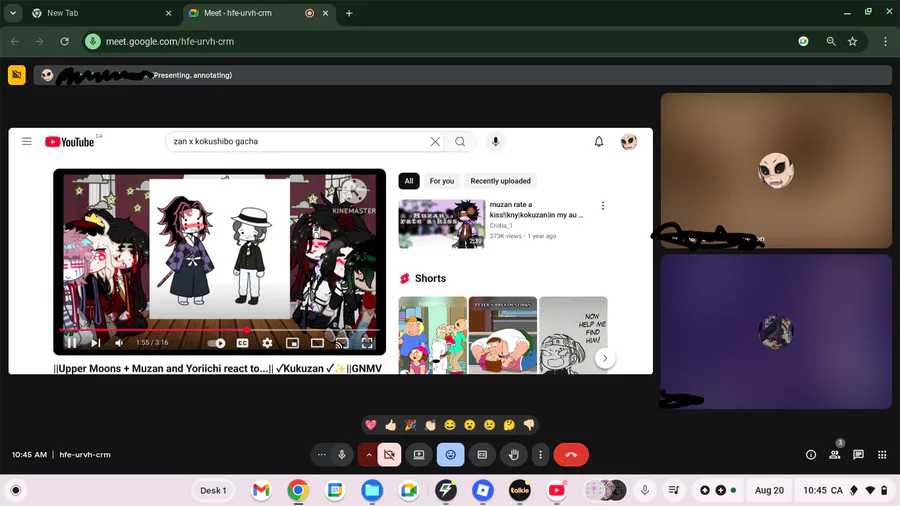
Task: Open Files app from the shelf
Action: (x=372, y=491)
